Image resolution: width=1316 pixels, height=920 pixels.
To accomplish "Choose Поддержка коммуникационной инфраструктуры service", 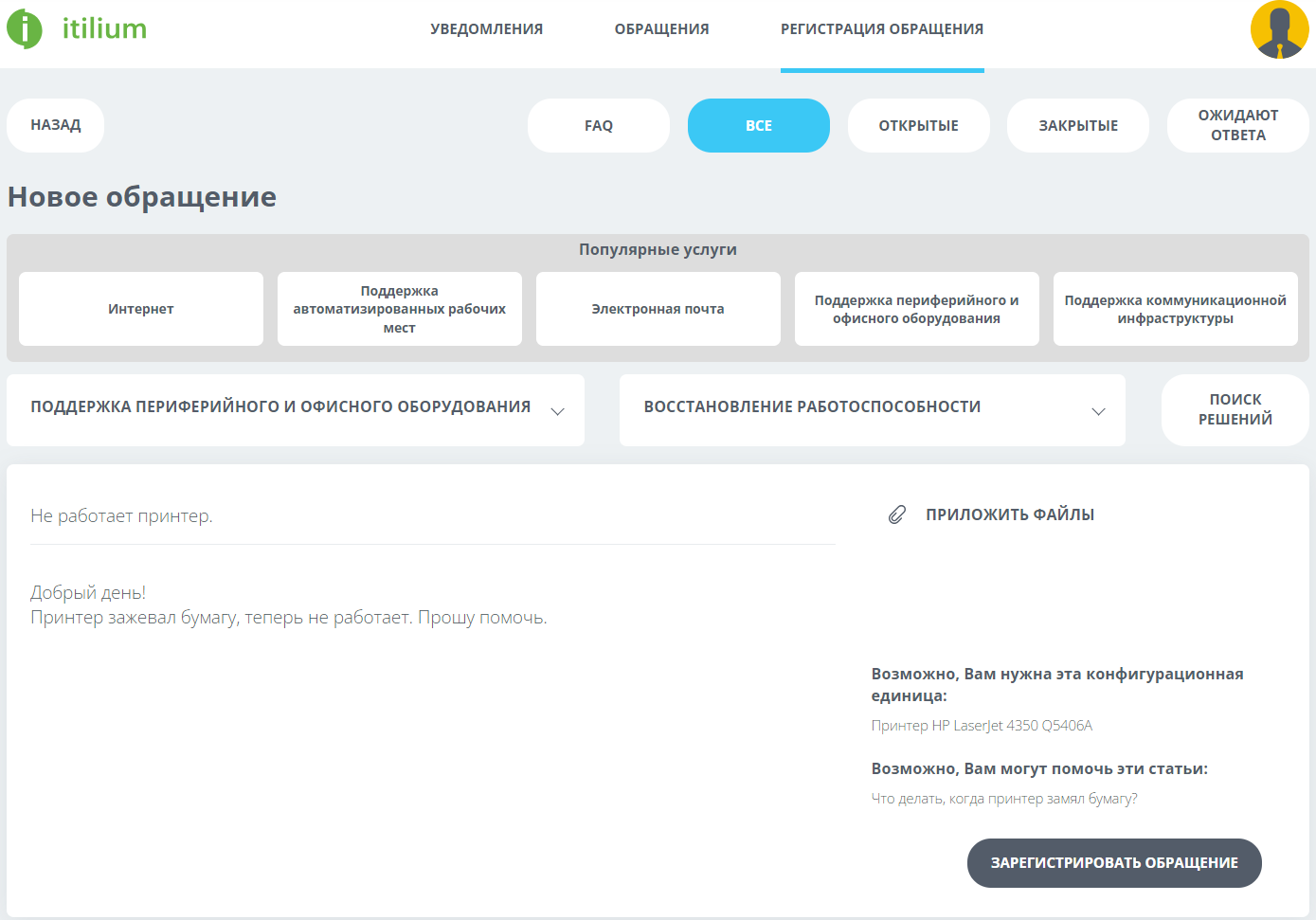I will [1176, 309].
